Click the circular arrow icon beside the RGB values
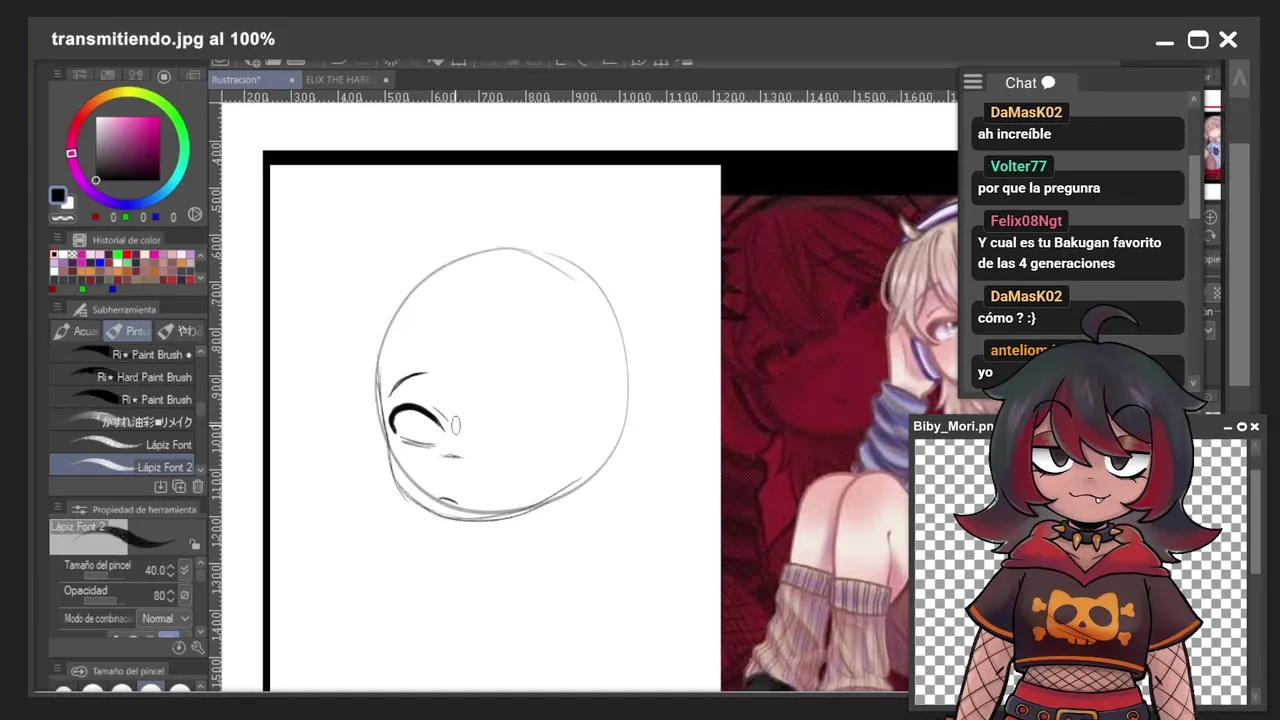The width and height of the screenshot is (1280, 720). click(195, 214)
